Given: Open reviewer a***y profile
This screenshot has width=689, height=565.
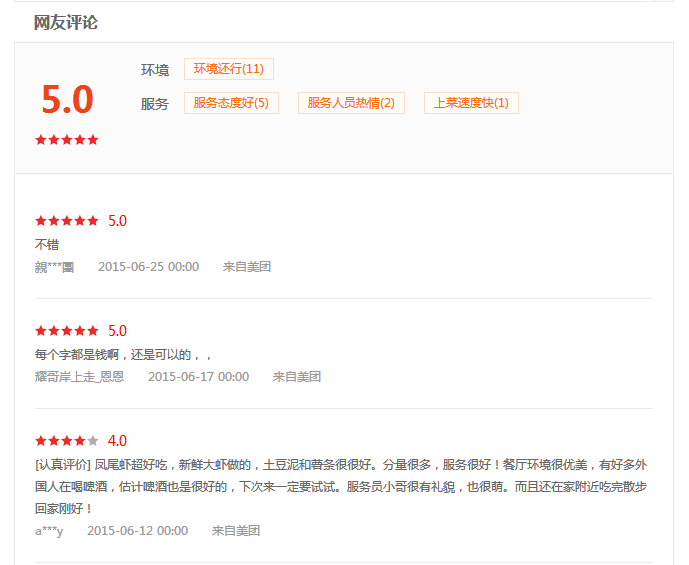Looking at the screenshot, I should 49,531.
